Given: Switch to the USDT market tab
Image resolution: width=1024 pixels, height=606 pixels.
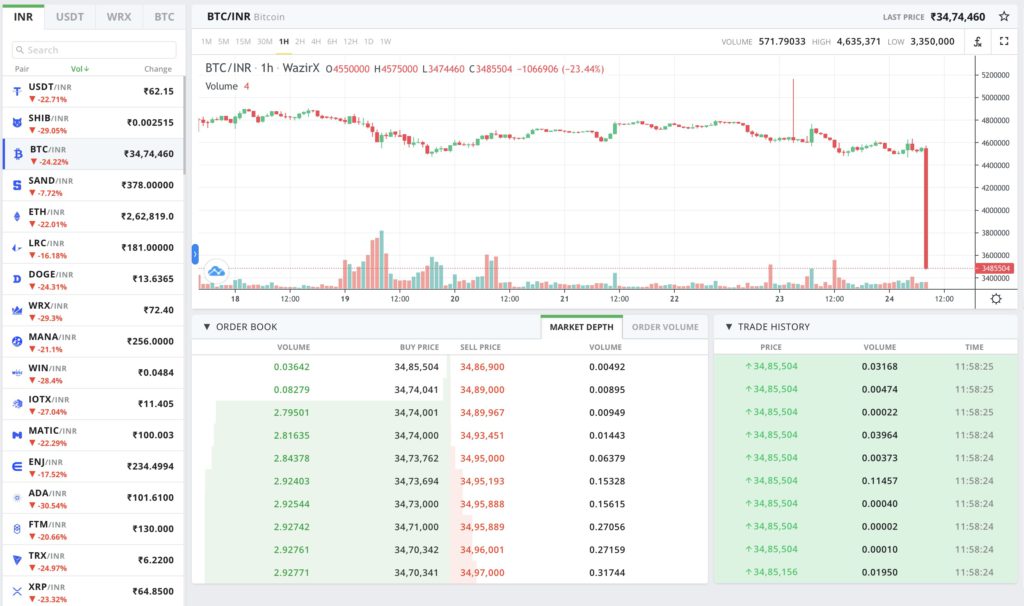Looking at the screenshot, I should tap(70, 17).
